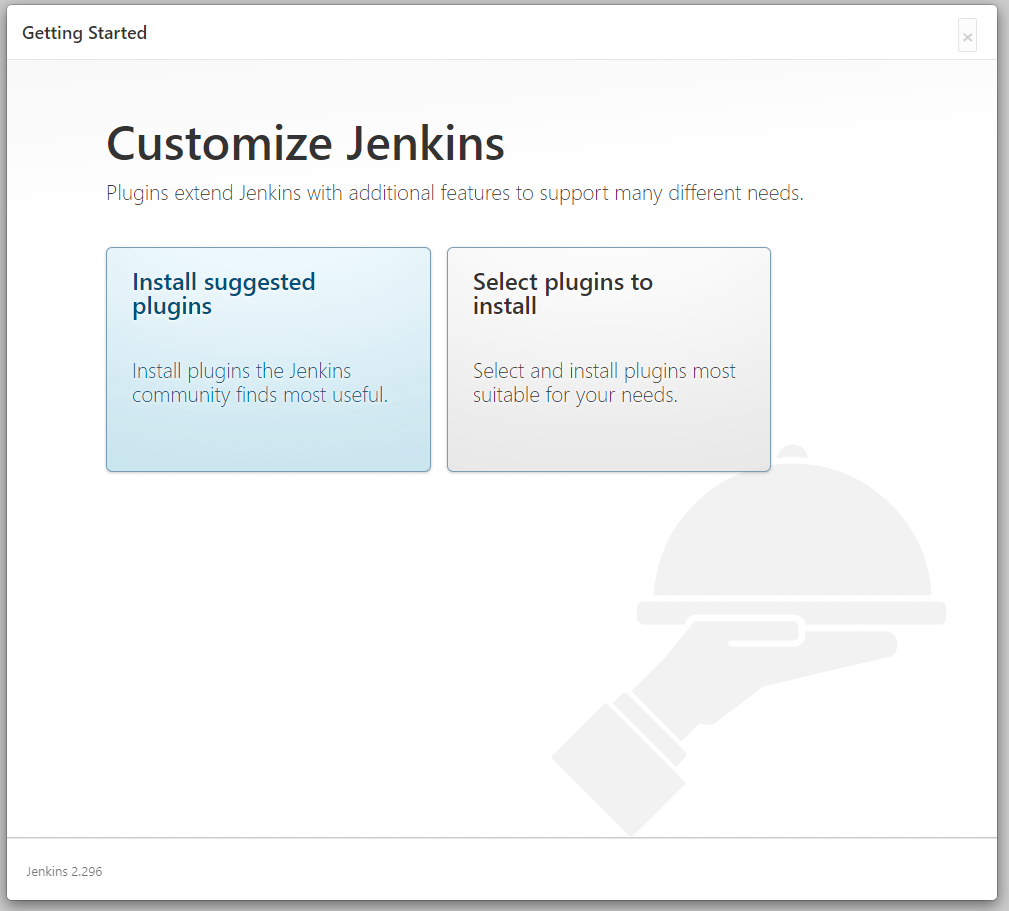Screen dimensions: 1009x911
Task: Click the 'Plugins extend Jenkins' description text
Action: (455, 193)
